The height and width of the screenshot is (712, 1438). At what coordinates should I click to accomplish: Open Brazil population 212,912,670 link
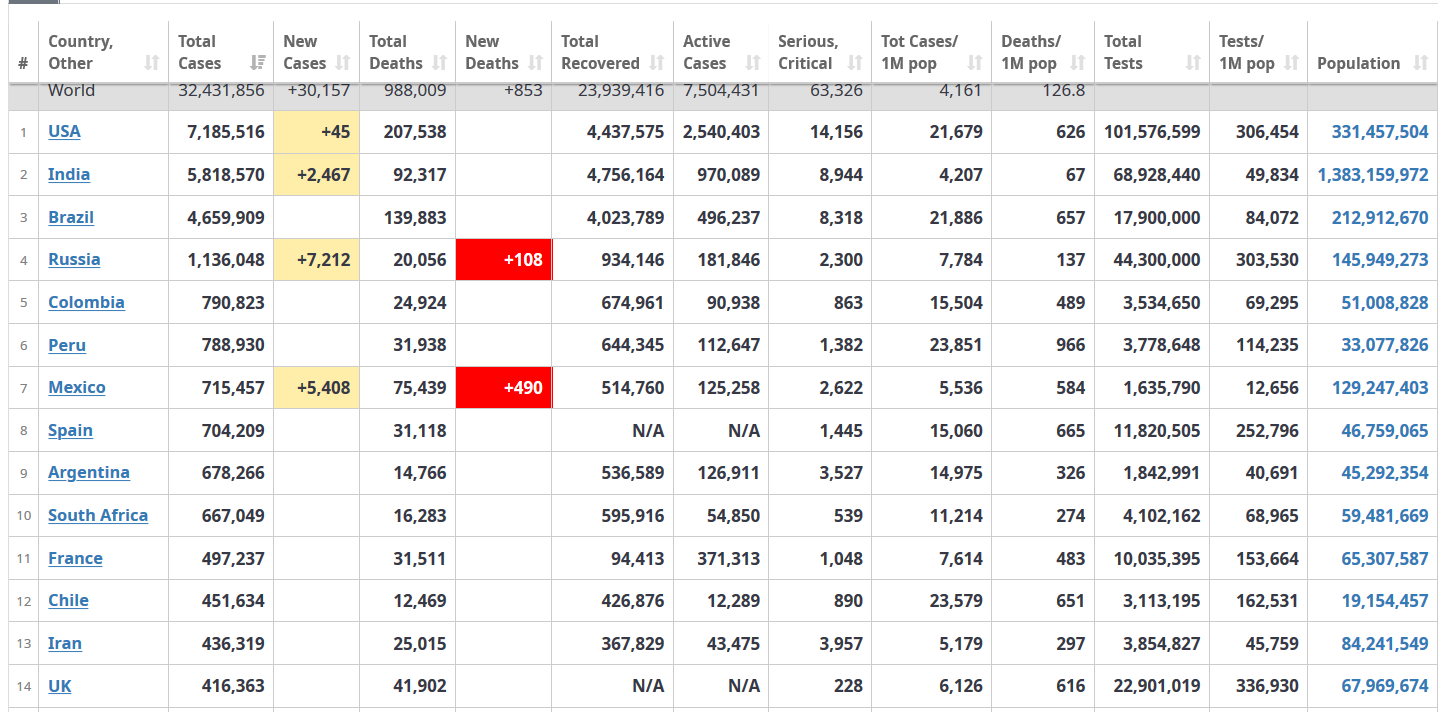pos(1380,218)
